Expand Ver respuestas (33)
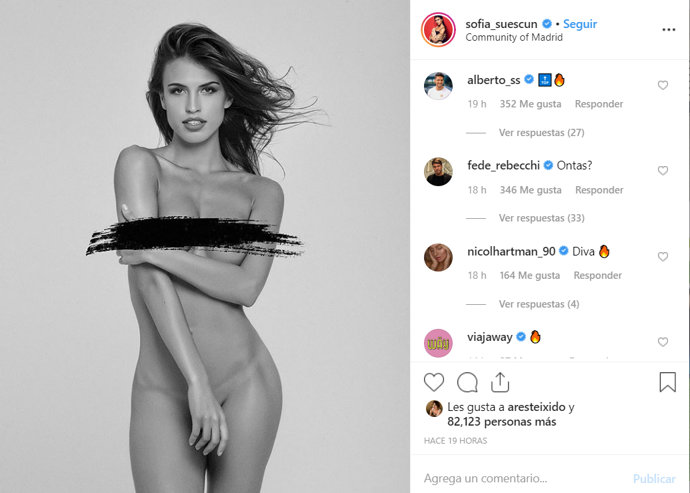This screenshot has width=690, height=493. coord(541,218)
